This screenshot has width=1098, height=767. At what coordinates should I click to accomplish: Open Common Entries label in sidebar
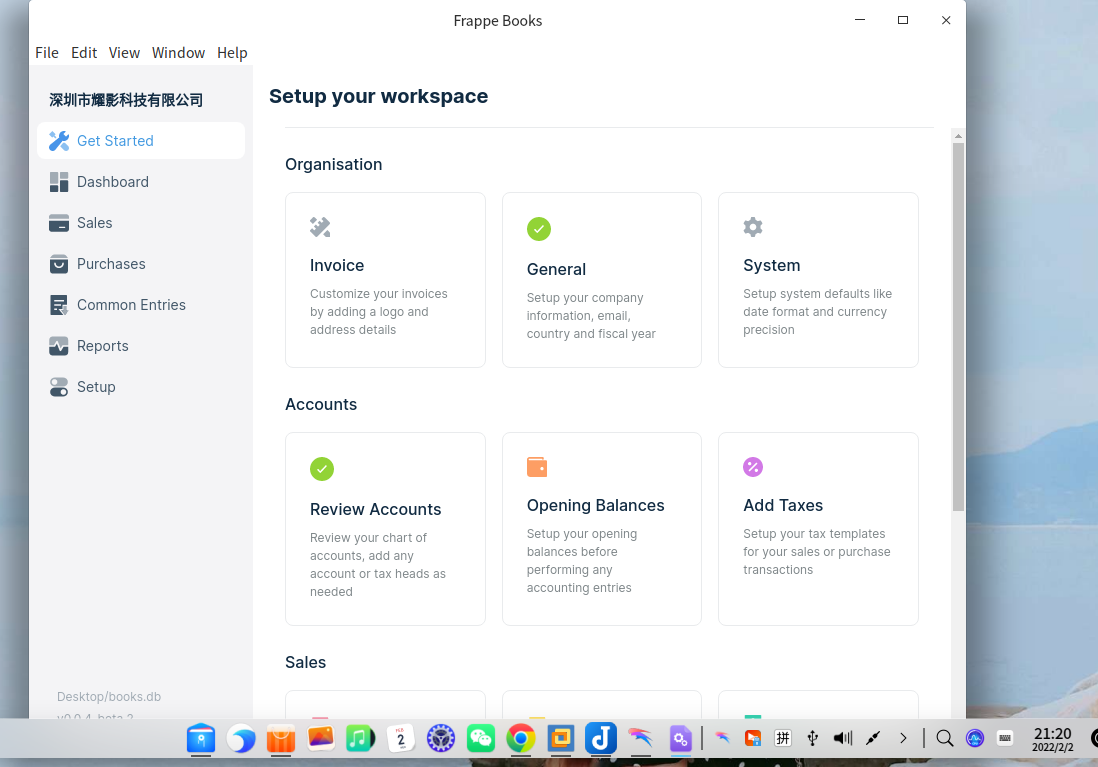[x=132, y=305]
